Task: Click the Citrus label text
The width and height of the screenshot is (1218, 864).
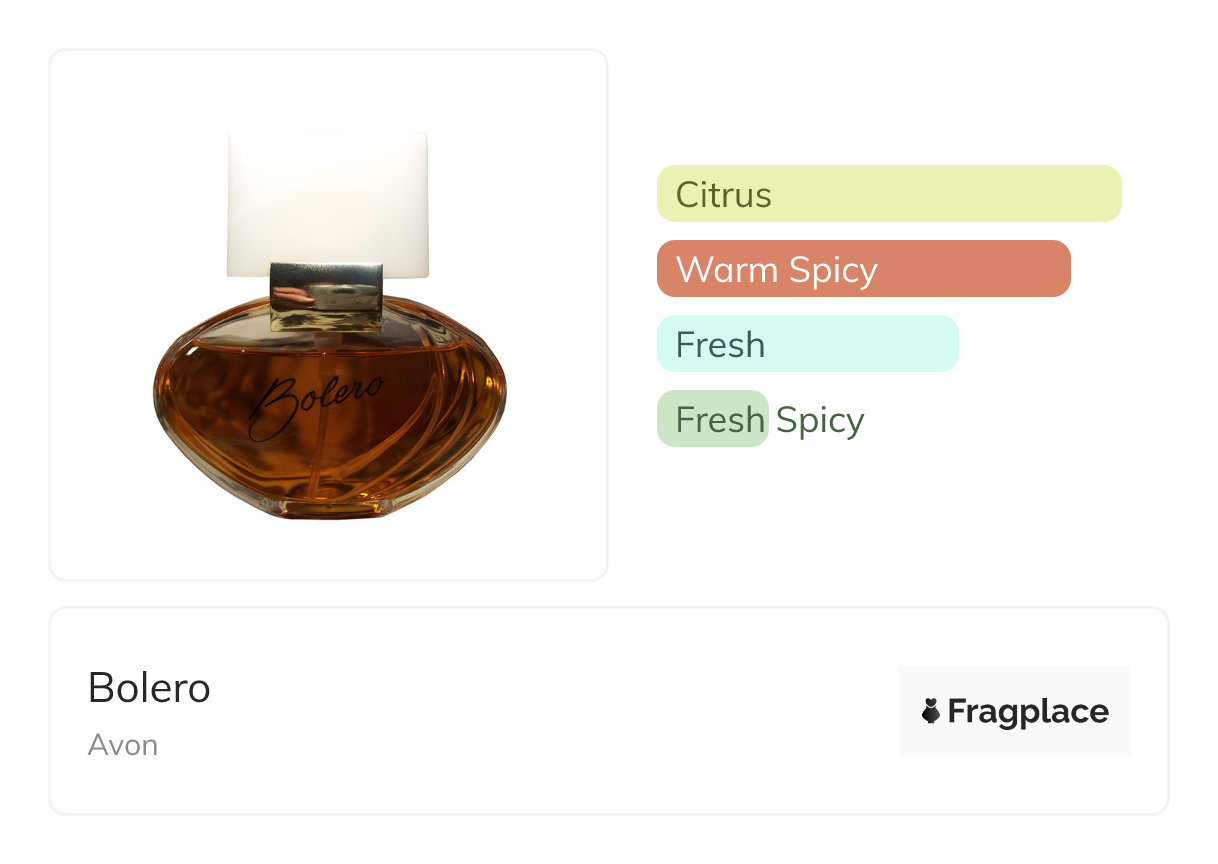Action: pos(723,194)
